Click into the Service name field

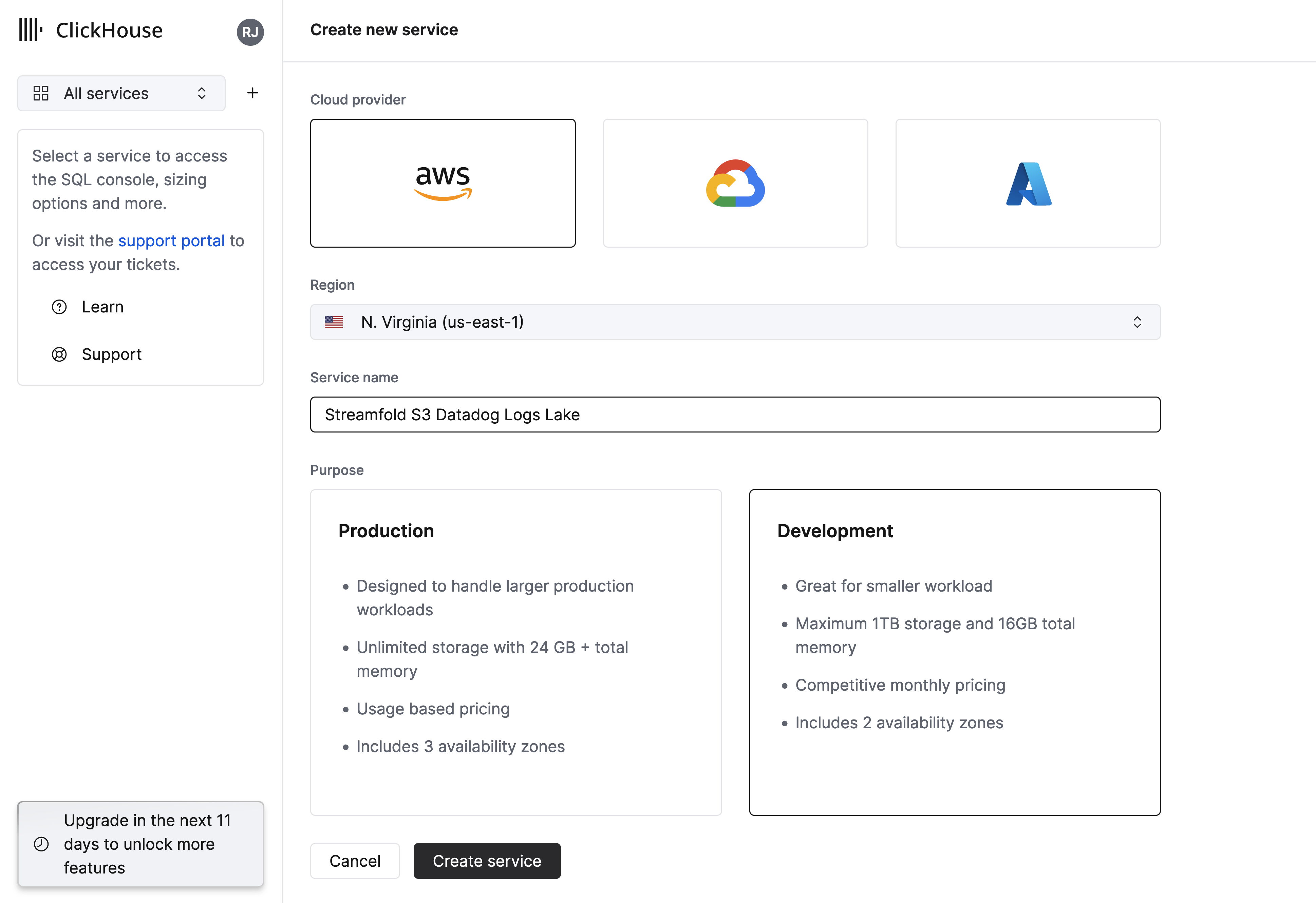735,415
